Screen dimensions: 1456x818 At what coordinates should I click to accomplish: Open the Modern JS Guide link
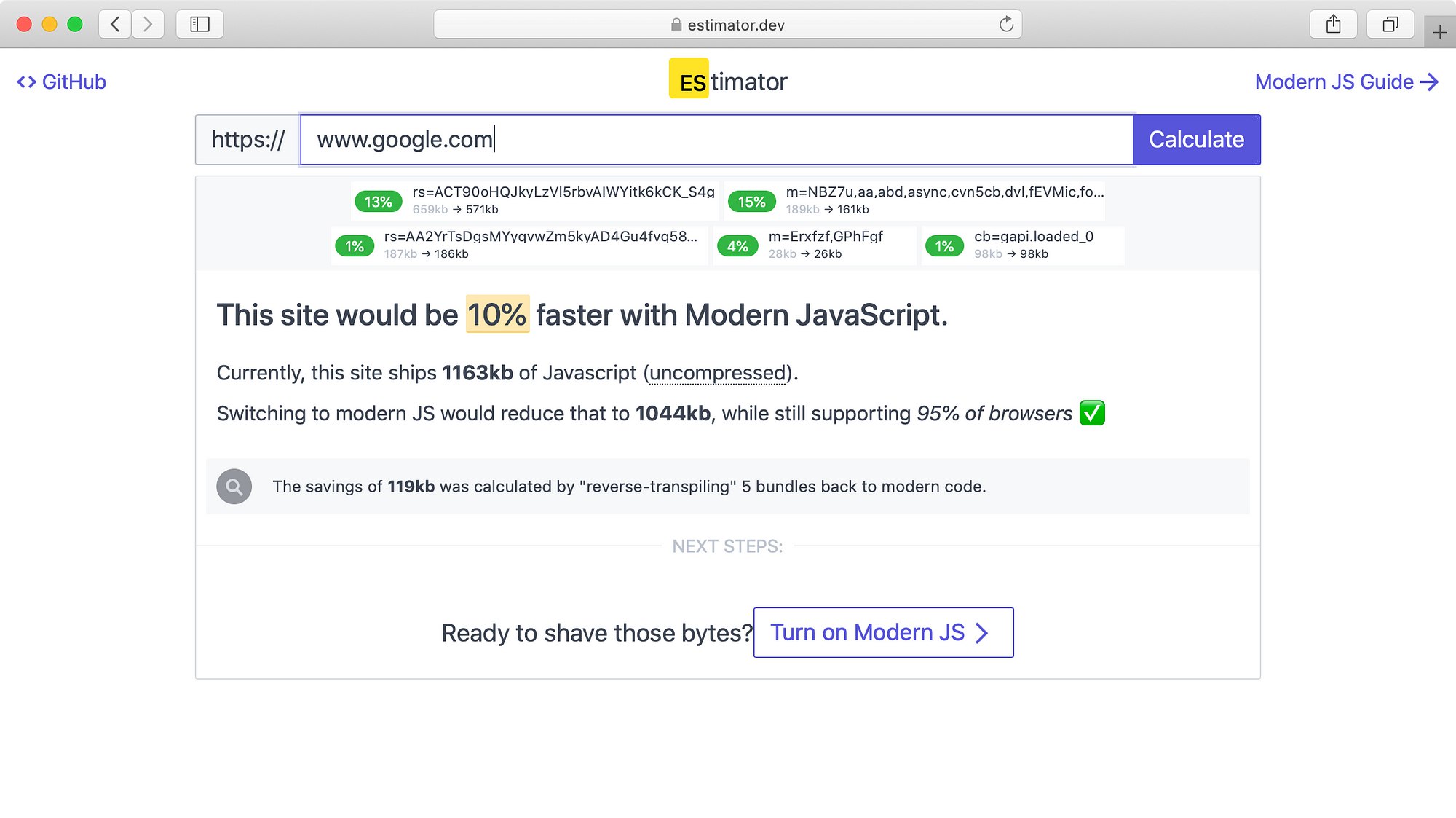1346,82
